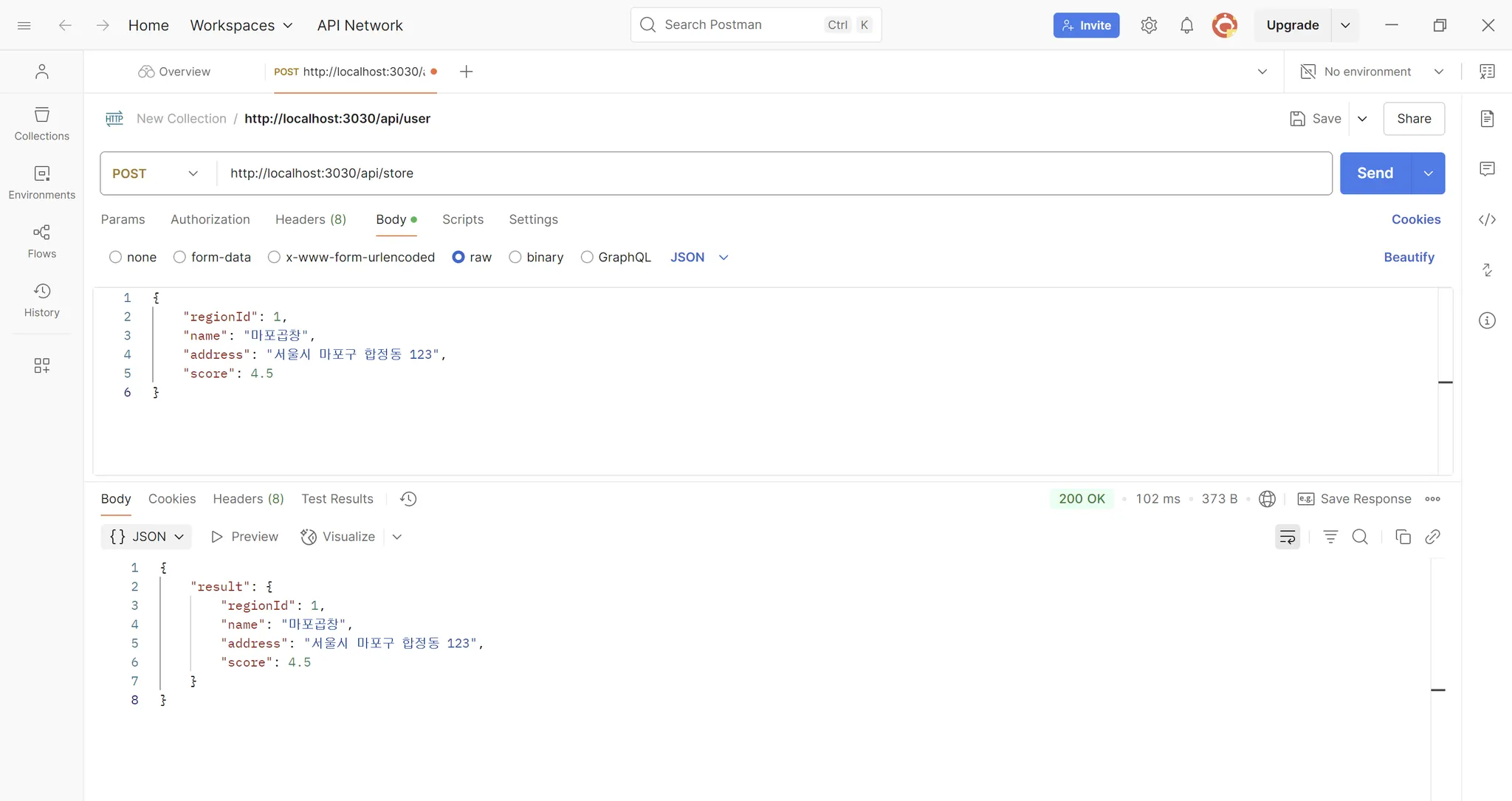Search the response with the magnifier icon
This screenshot has height=801, width=1512.
point(1360,537)
